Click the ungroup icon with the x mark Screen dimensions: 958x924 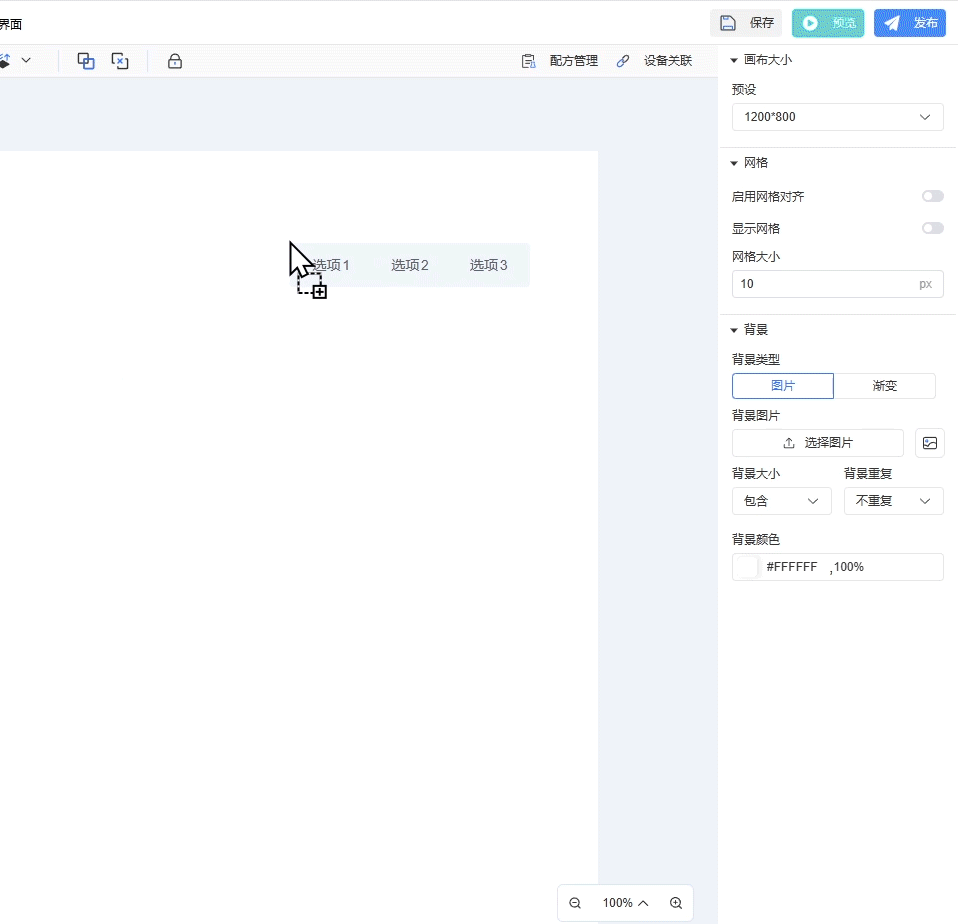point(120,61)
